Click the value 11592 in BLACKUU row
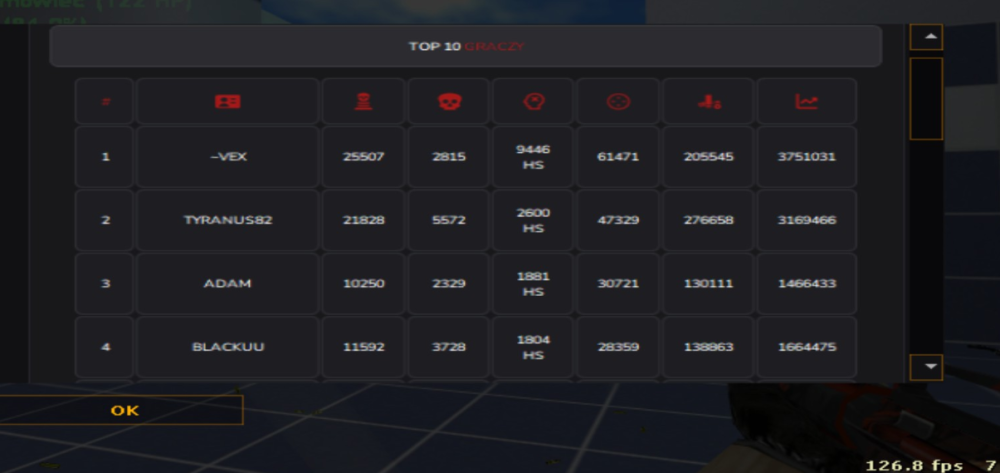Image resolution: width=1000 pixels, height=473 pixels. (364, 347)
